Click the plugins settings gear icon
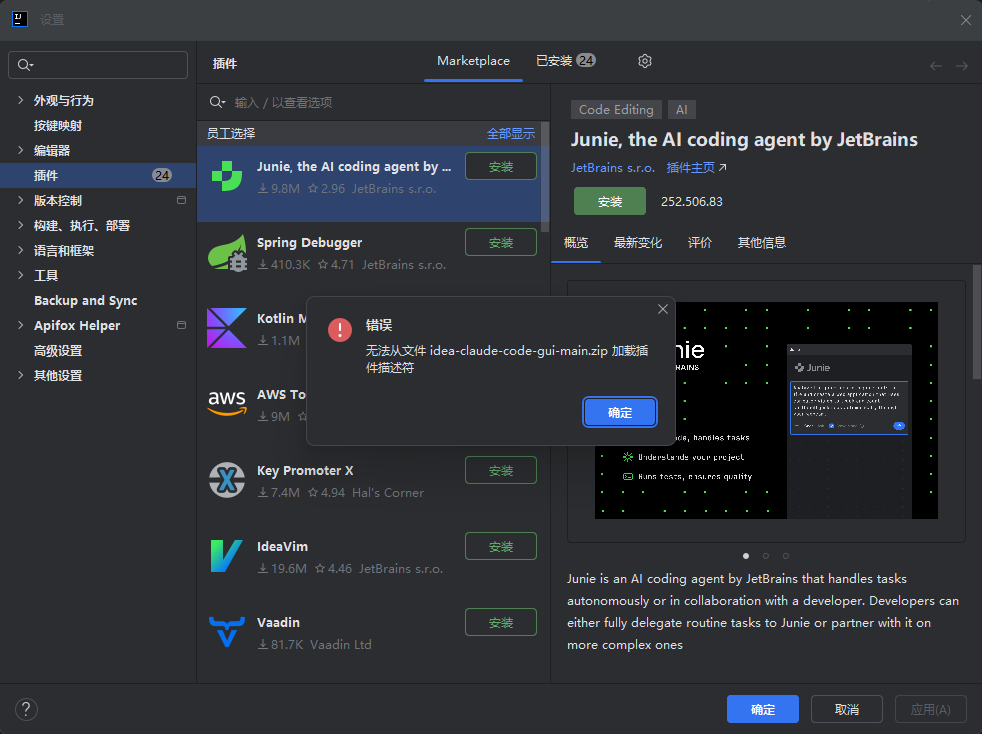982x734 pixels. 644,61
